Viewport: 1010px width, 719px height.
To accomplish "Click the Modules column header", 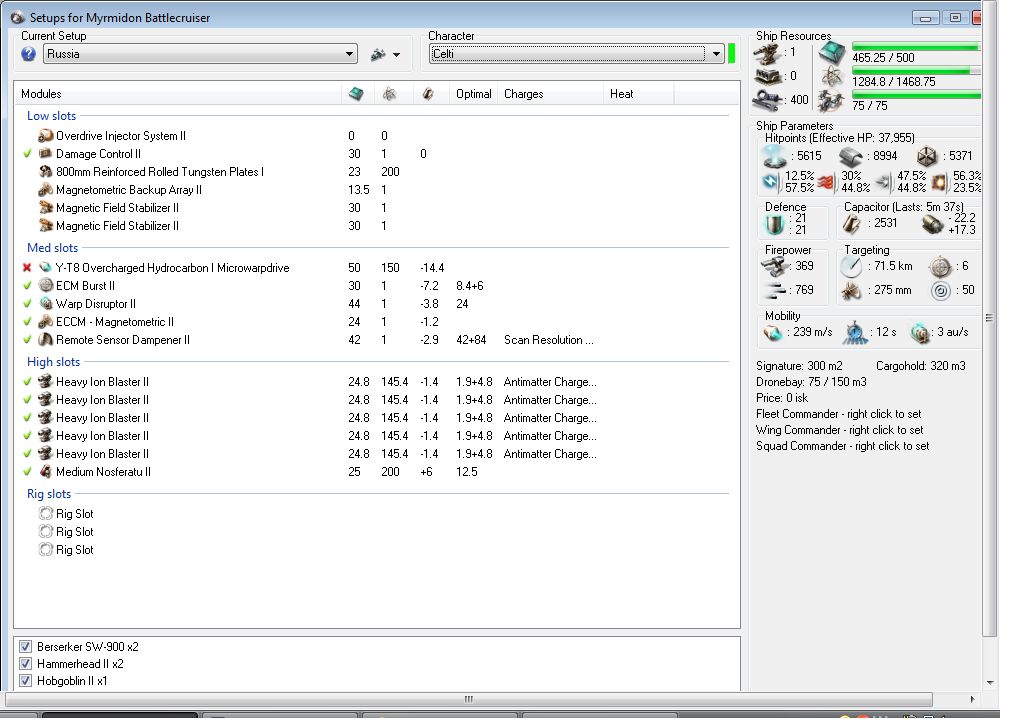I will click(41, 94).
